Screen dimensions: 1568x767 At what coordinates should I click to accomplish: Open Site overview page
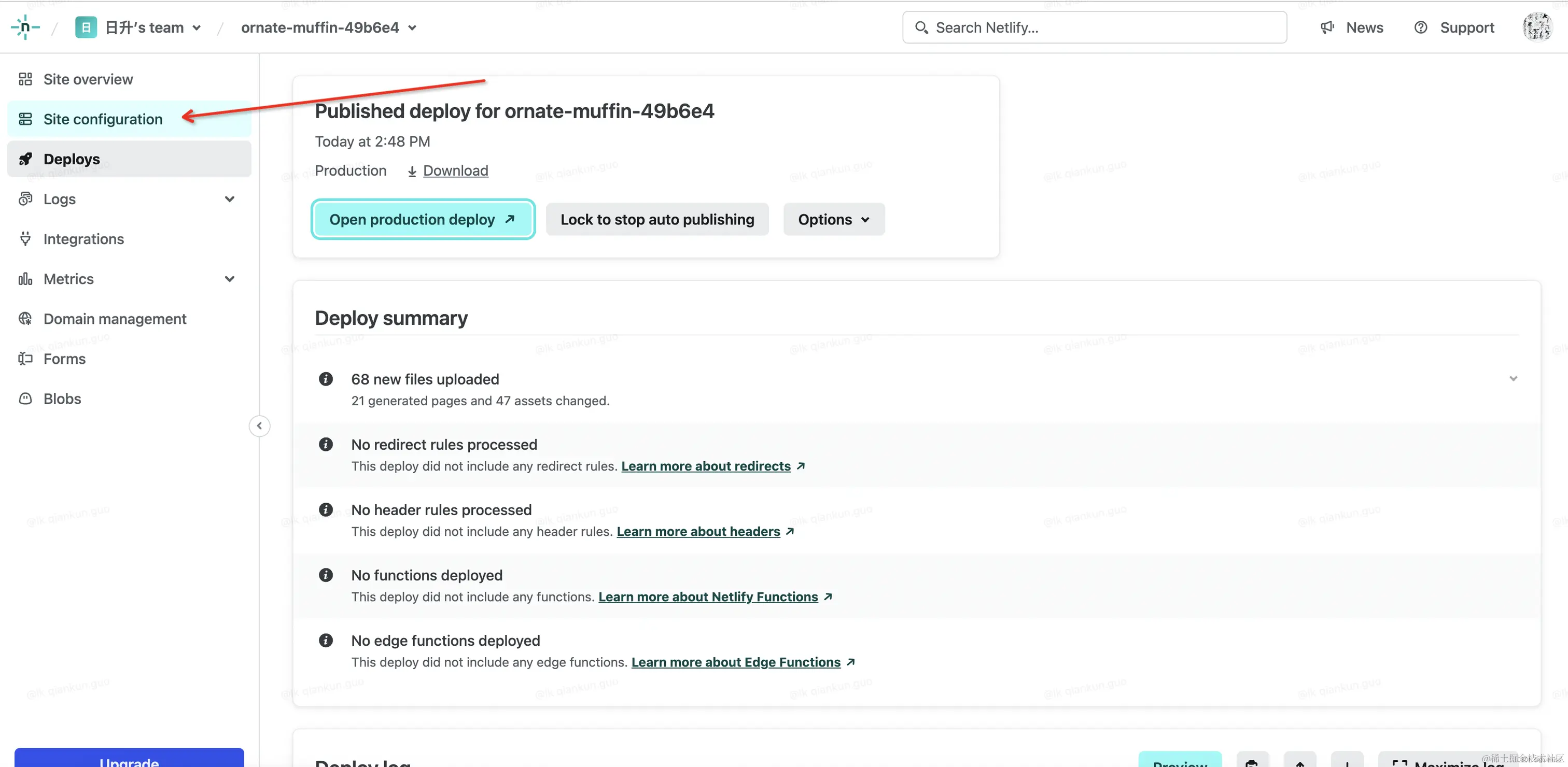pyautogui.click(x=88, y=79)
